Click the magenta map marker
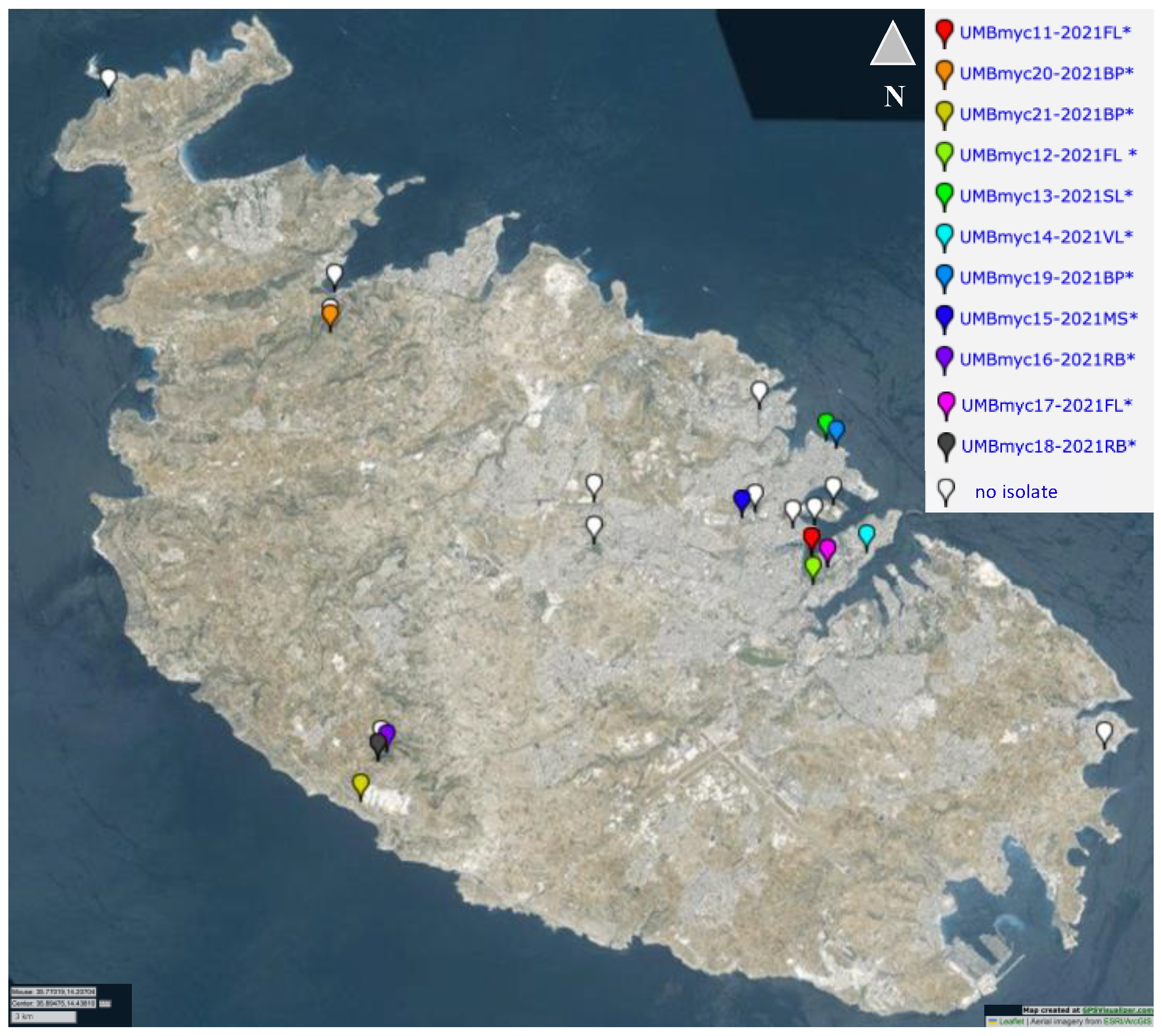The image size is (1162, 1036). 827,549
